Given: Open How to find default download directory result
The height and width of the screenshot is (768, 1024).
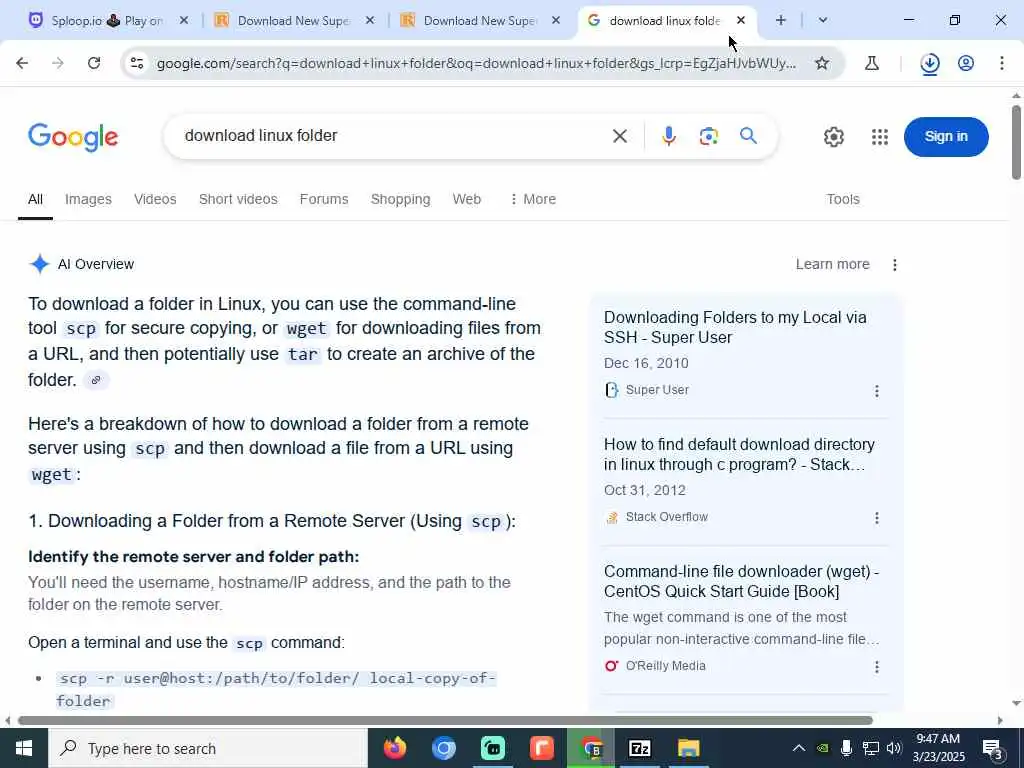Looking at the screenshot, I should 739,455.
